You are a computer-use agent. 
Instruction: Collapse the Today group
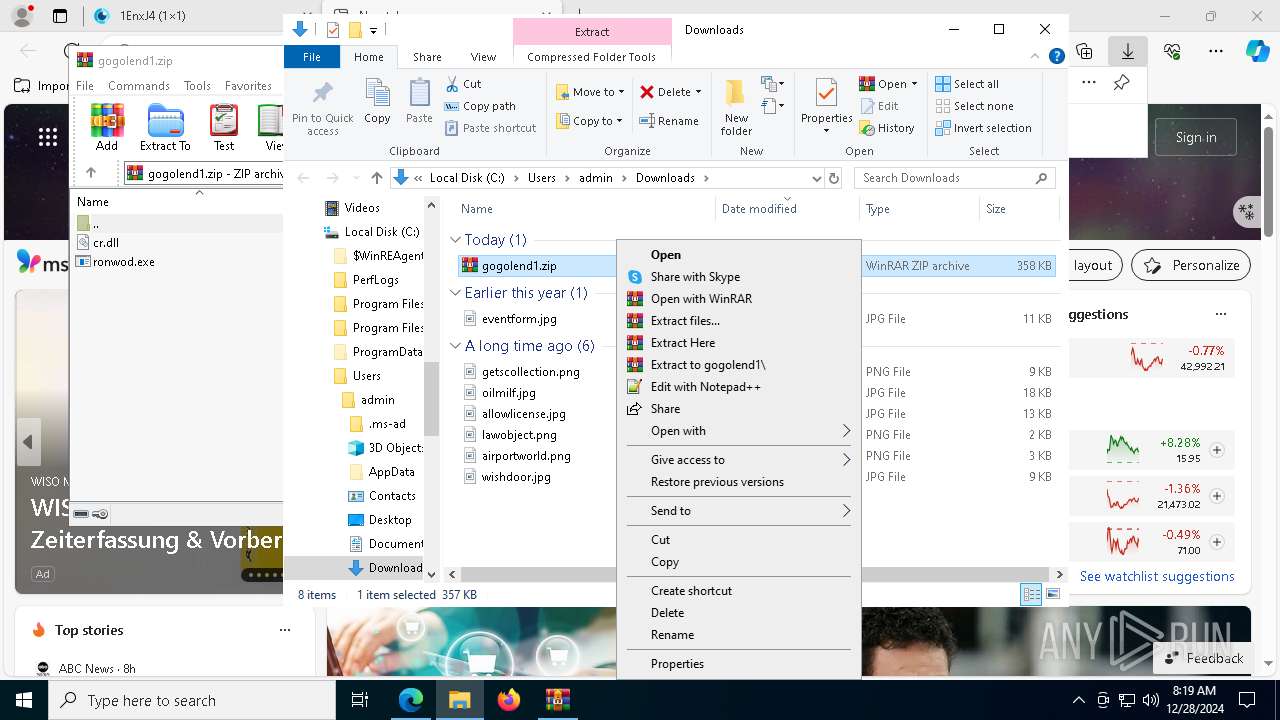(455, 240)
